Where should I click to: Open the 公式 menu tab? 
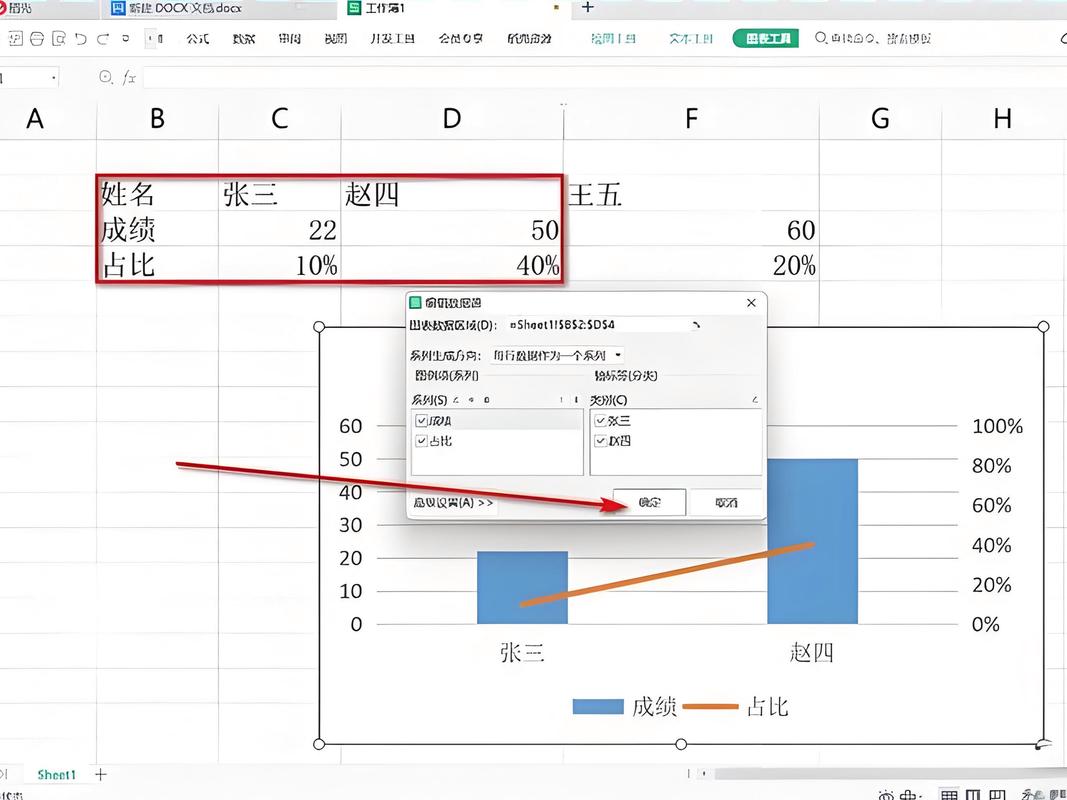(197, 39)
